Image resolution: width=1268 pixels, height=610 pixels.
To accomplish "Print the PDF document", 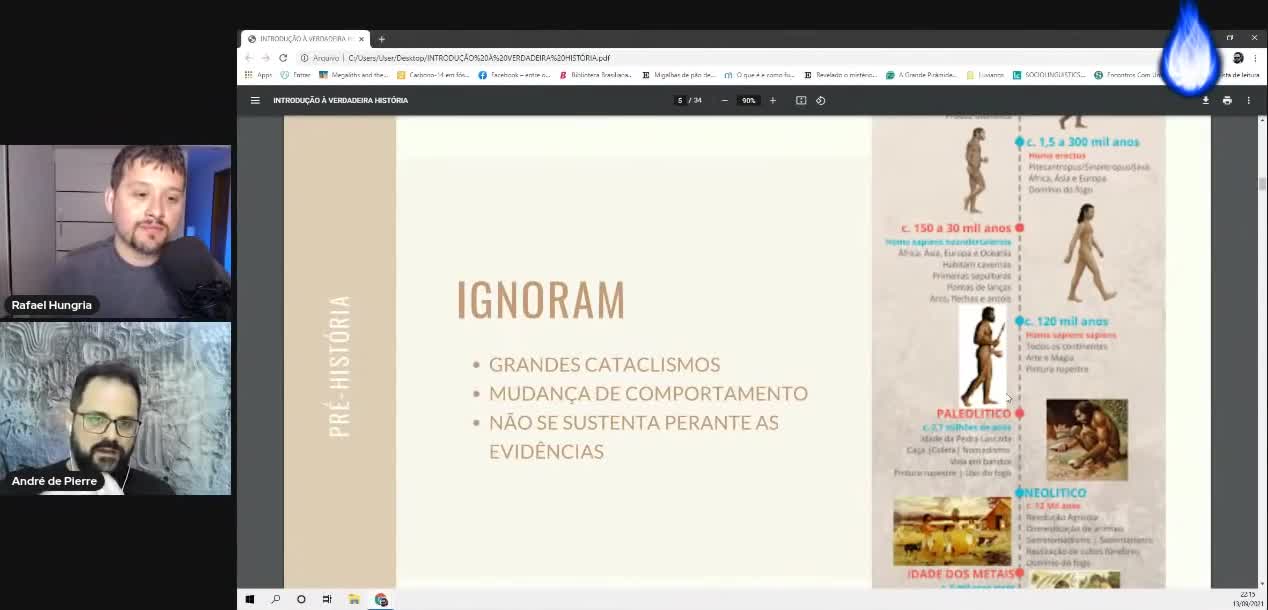I will point(1227,100).
